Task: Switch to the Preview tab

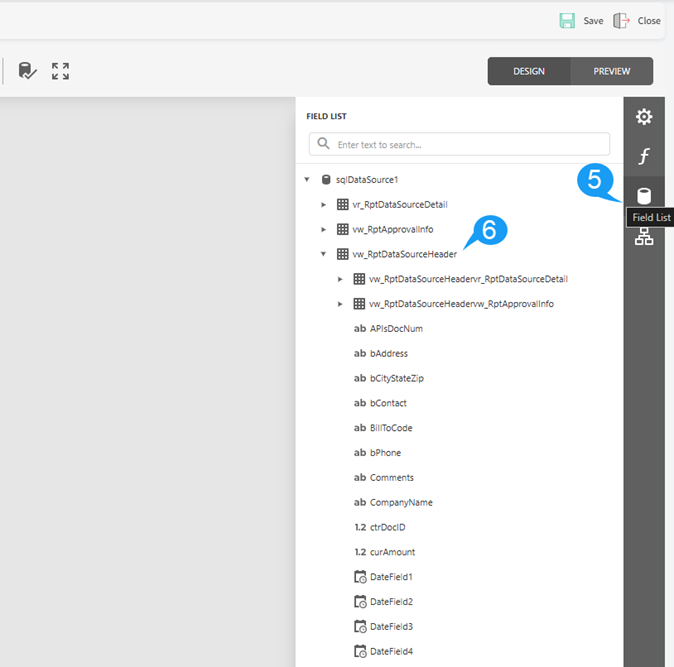Action: (x=611, y=71)
